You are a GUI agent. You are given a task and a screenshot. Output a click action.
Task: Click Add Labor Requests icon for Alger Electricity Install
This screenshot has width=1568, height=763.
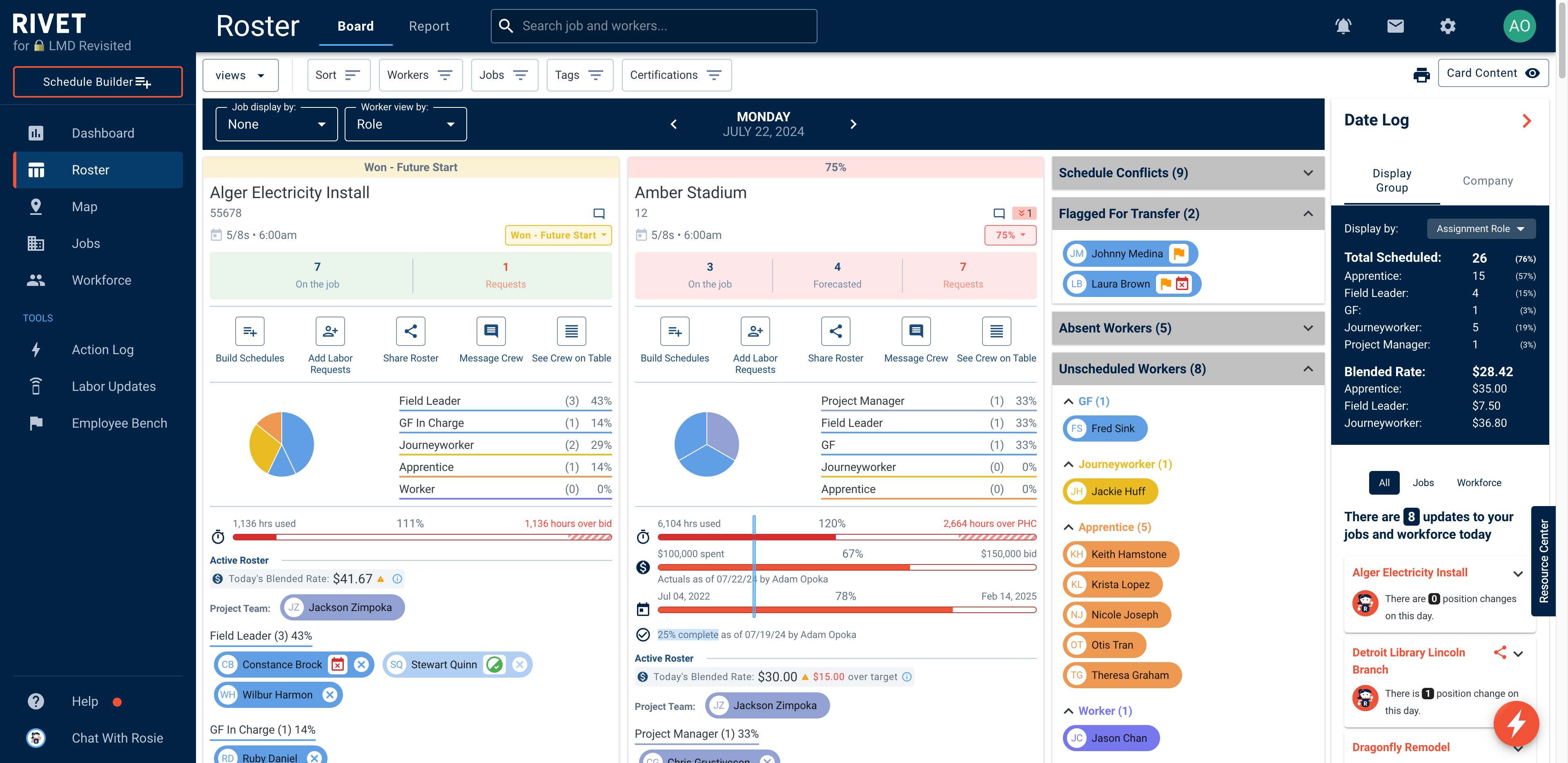[330, 331]
